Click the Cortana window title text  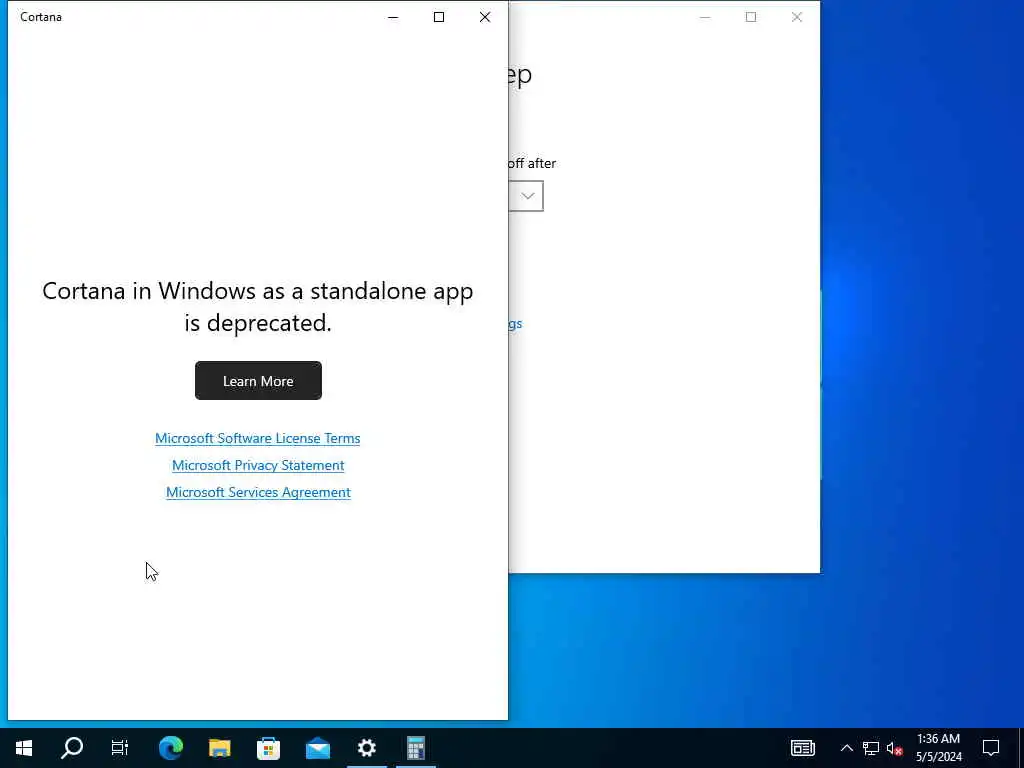[x=41, y=17]
